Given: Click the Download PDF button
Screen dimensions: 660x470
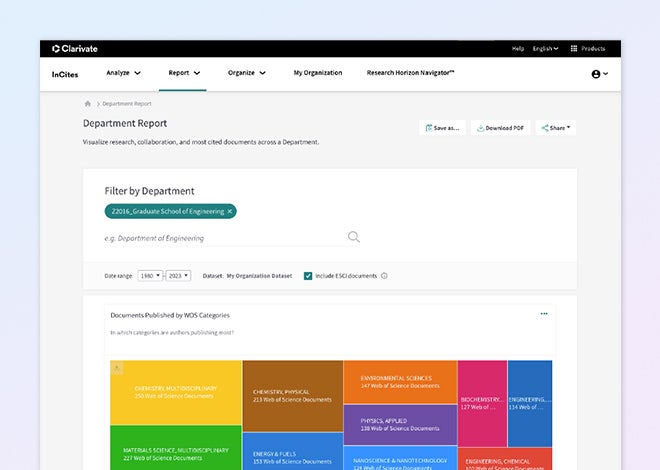Looking at the screenshot, I should (x=500, y=128).
